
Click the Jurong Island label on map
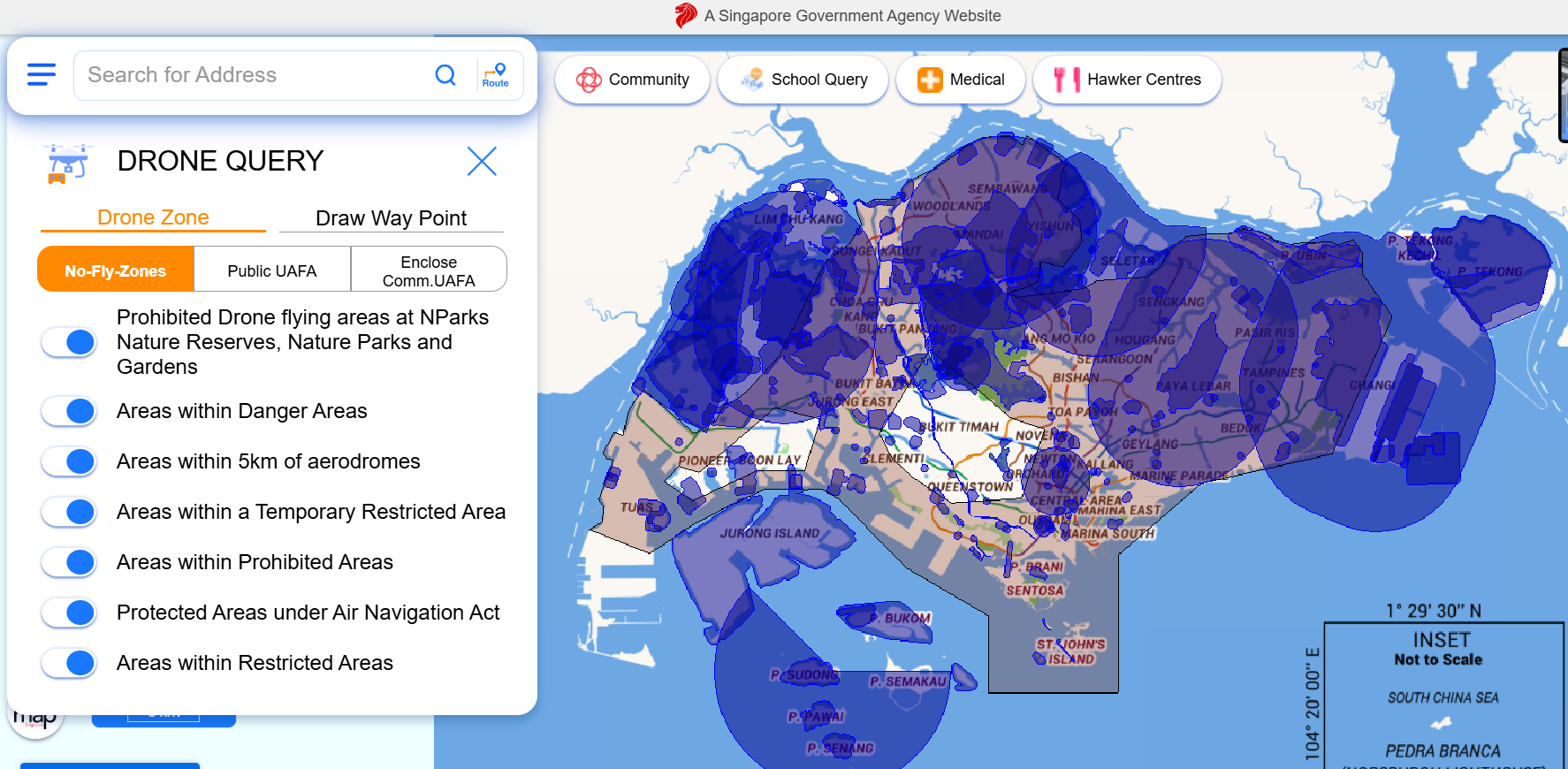click(769, 534)
